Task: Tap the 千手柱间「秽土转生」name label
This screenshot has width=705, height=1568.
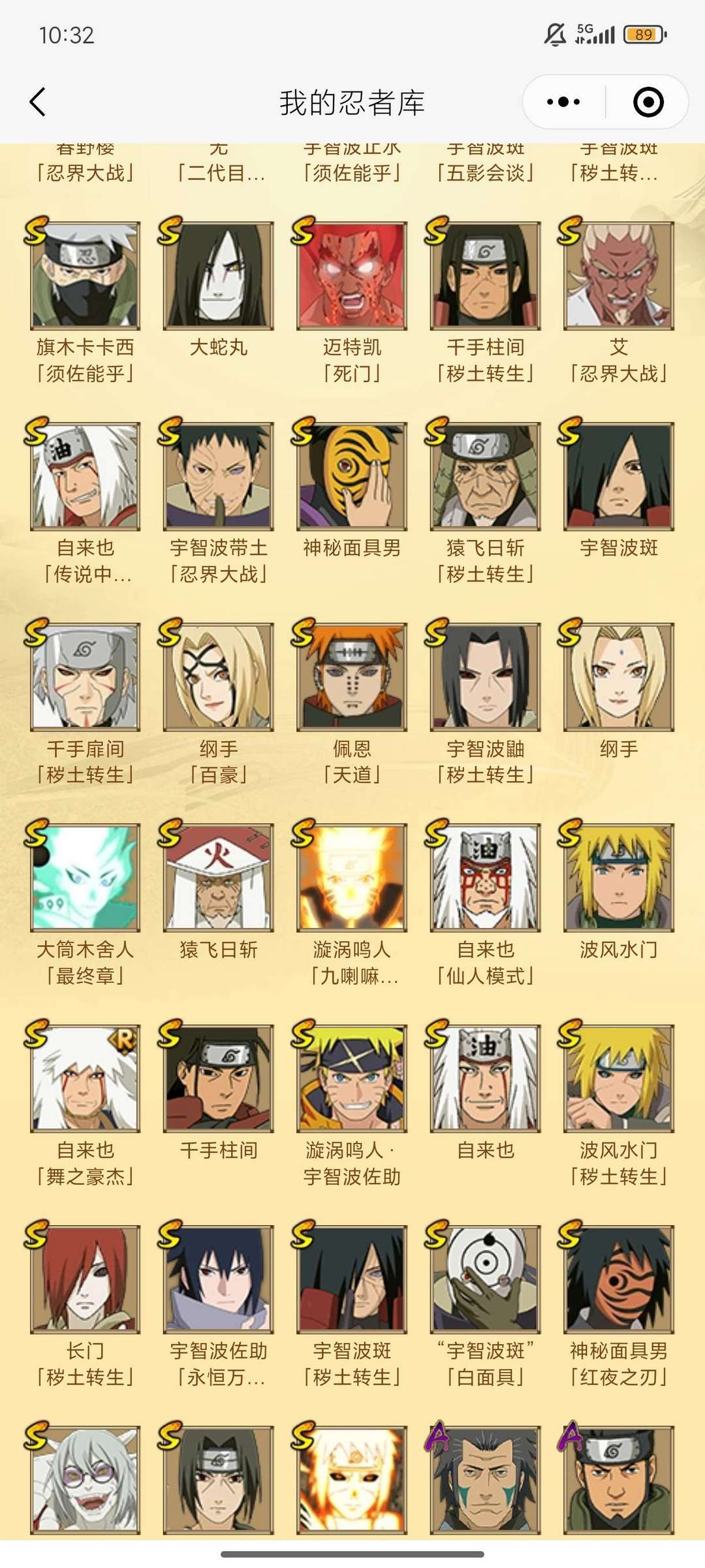Action: point(485,360)
